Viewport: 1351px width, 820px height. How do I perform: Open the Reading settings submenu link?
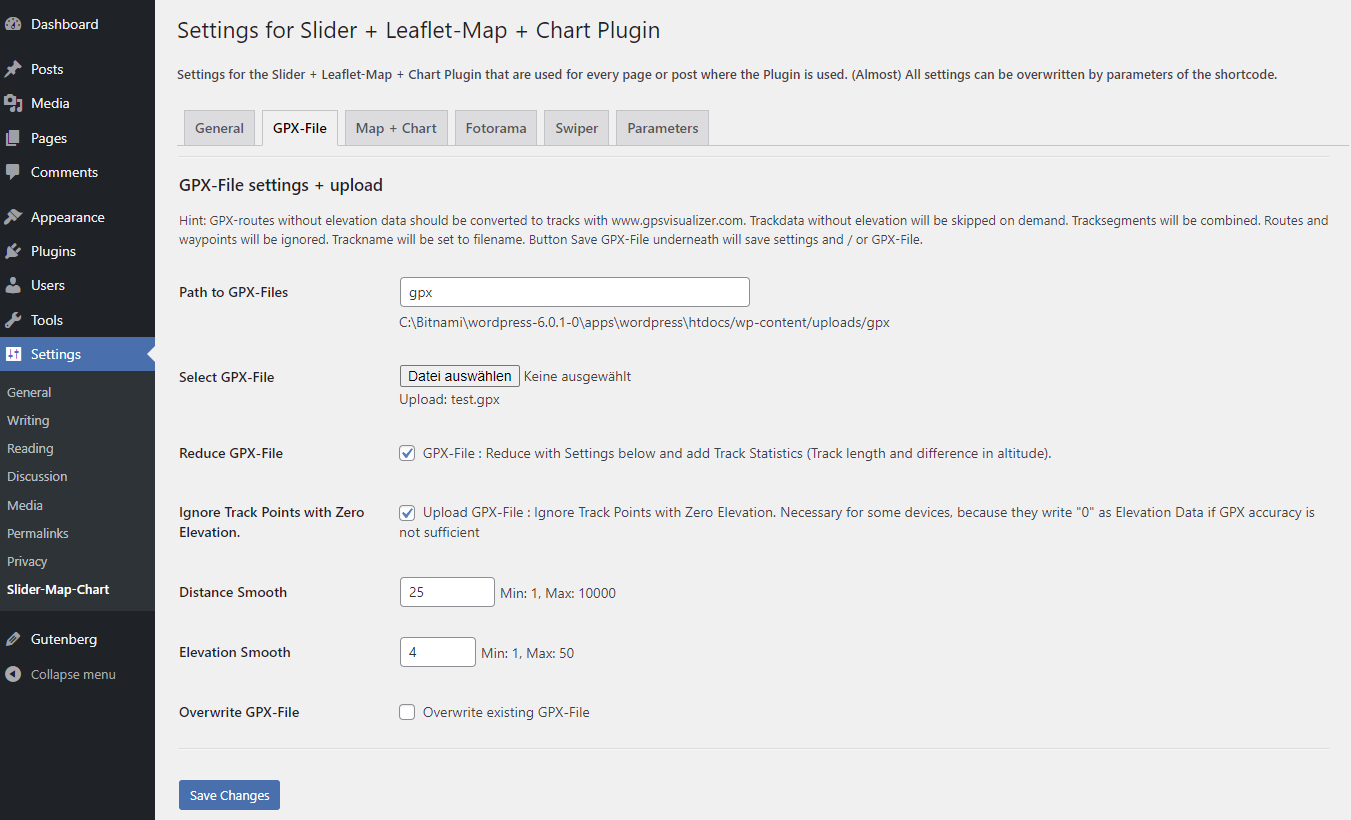30,448
